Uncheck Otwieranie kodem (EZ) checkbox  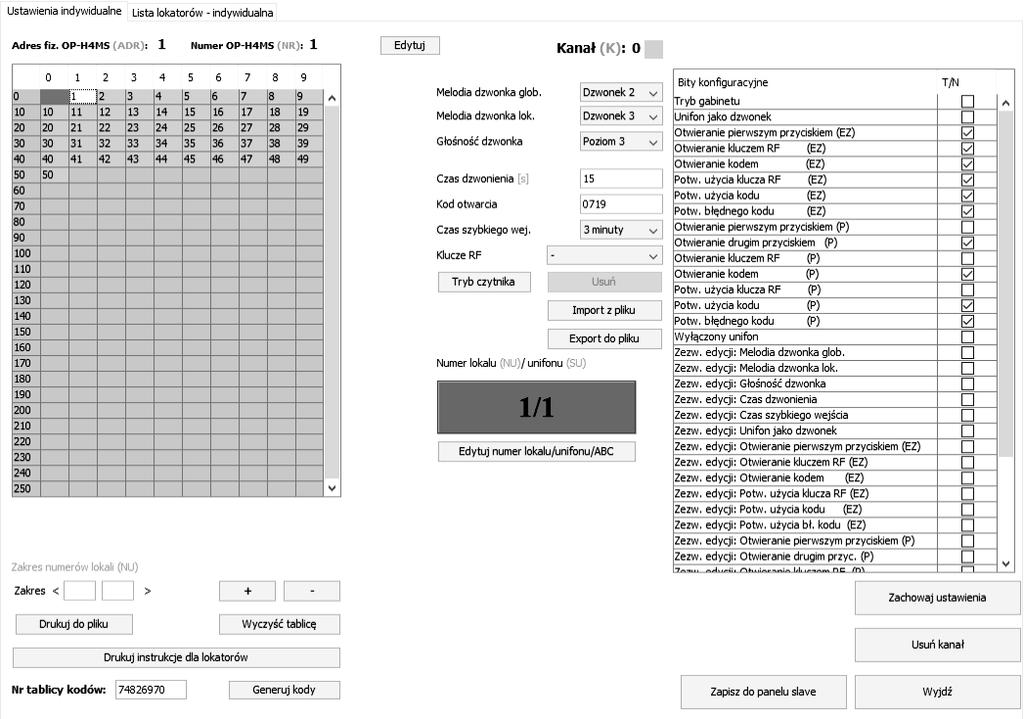967,164
